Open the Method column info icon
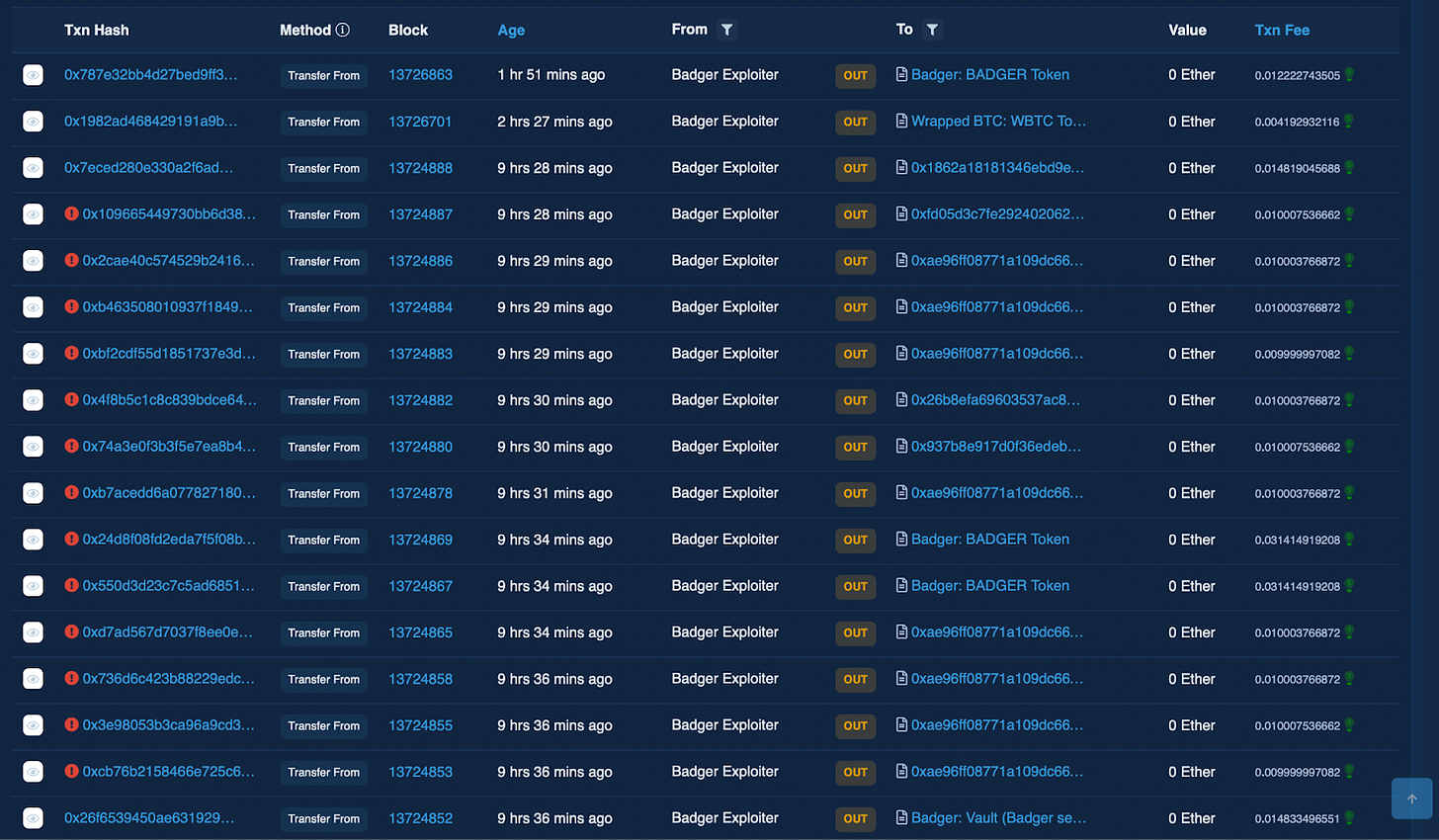 [x=342, y=30]
